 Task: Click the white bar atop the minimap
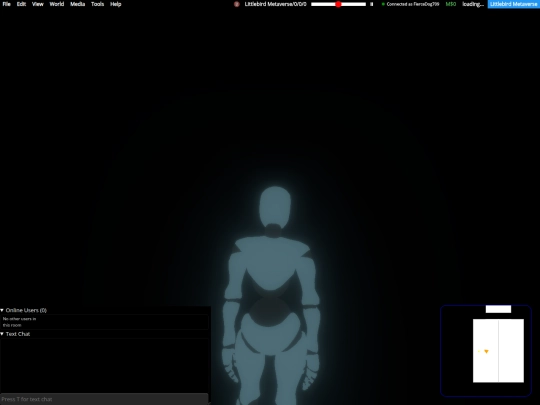pos(498,309)
